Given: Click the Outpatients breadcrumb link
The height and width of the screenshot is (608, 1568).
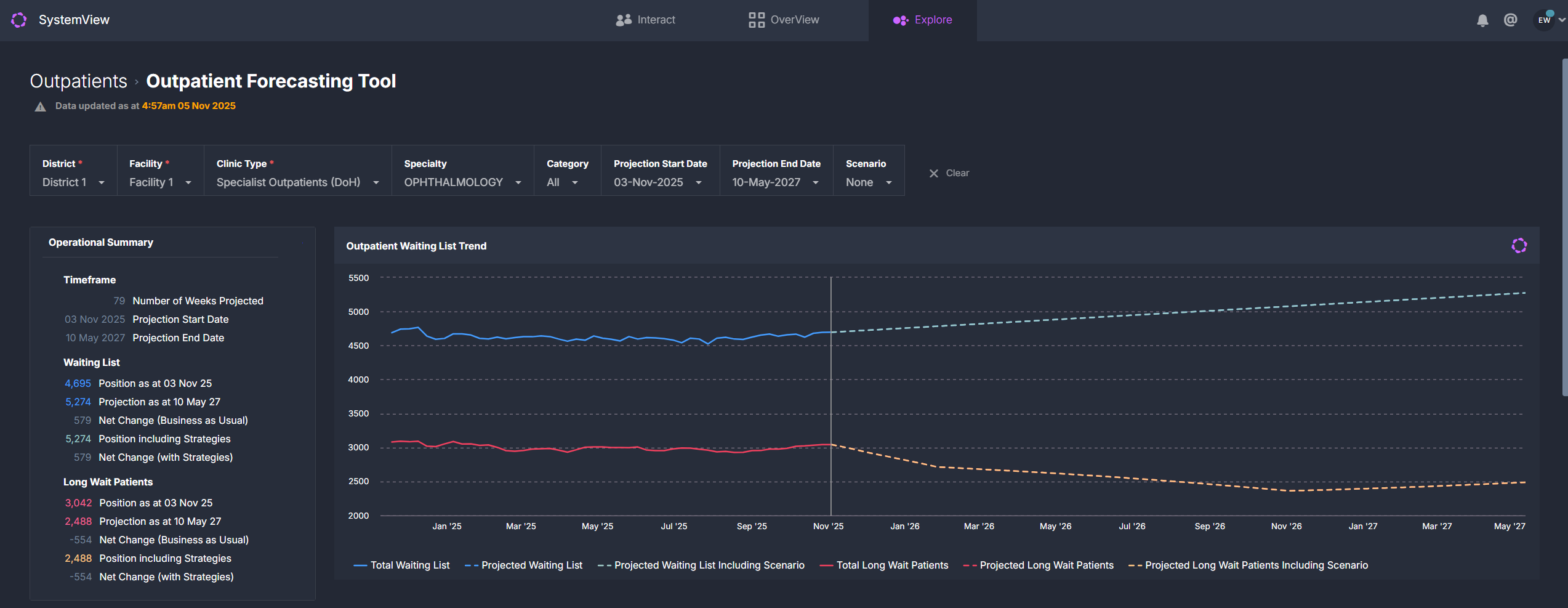Looking at the screenshot, I should point(78,81).
